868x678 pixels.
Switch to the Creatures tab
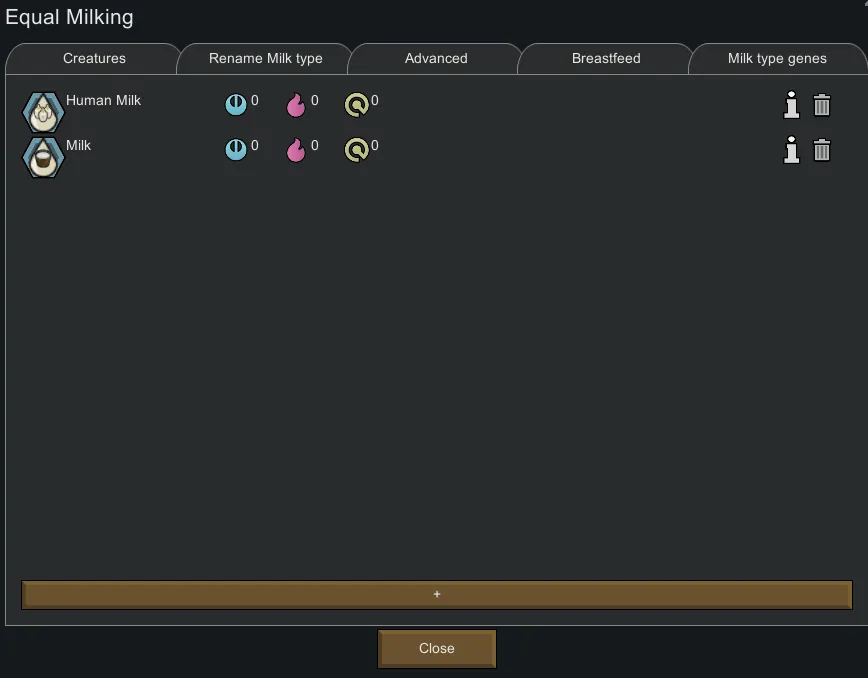coord(94,59)
